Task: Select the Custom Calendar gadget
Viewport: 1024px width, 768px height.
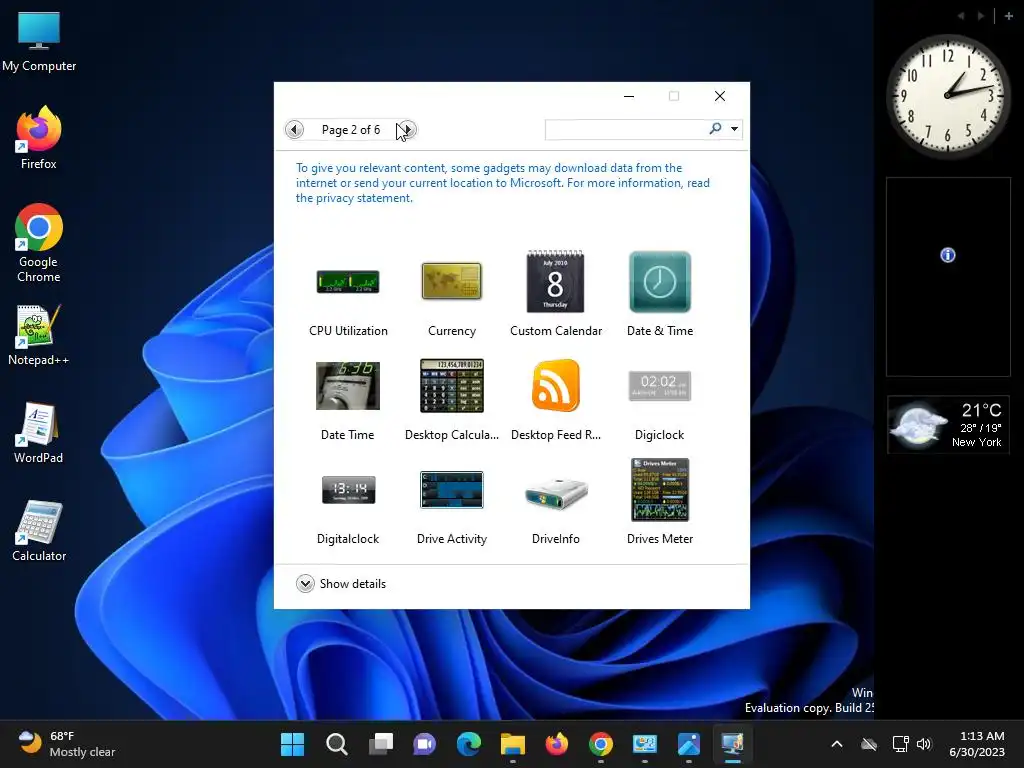Action: (556, 295)
